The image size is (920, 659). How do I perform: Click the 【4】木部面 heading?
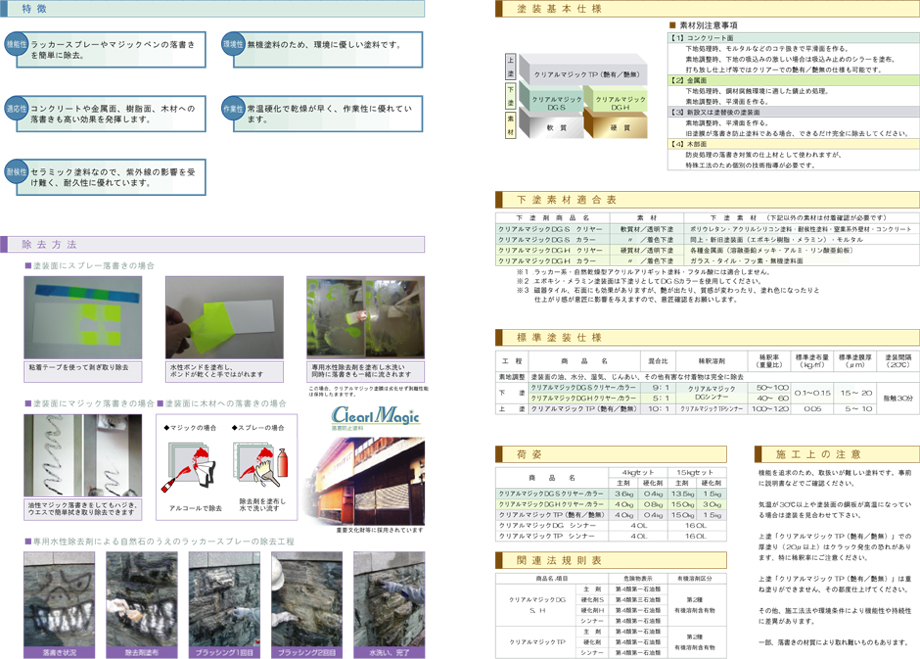pyautogui.click(x=794, y=144)
